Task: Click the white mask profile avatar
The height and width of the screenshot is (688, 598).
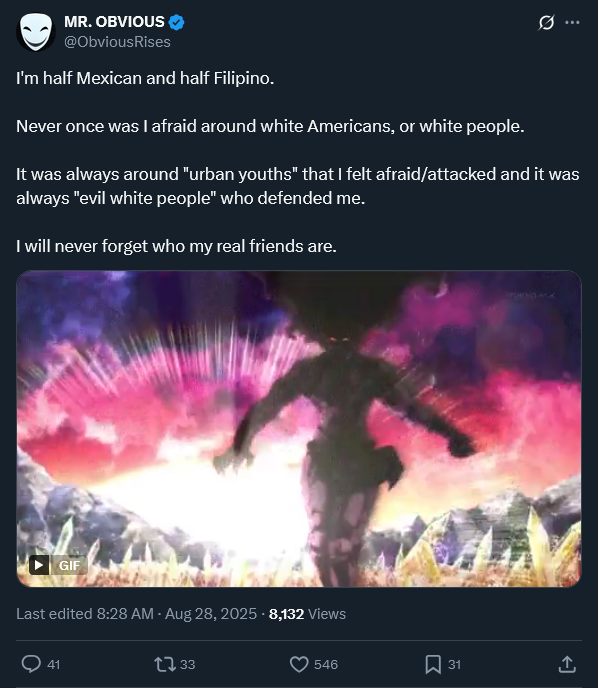Action: click(36, 32)
